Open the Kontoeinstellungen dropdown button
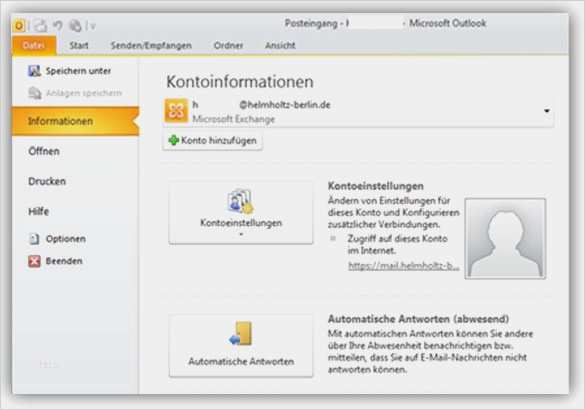The height and width of the screenshot is (410, 585). pos(241,213)
